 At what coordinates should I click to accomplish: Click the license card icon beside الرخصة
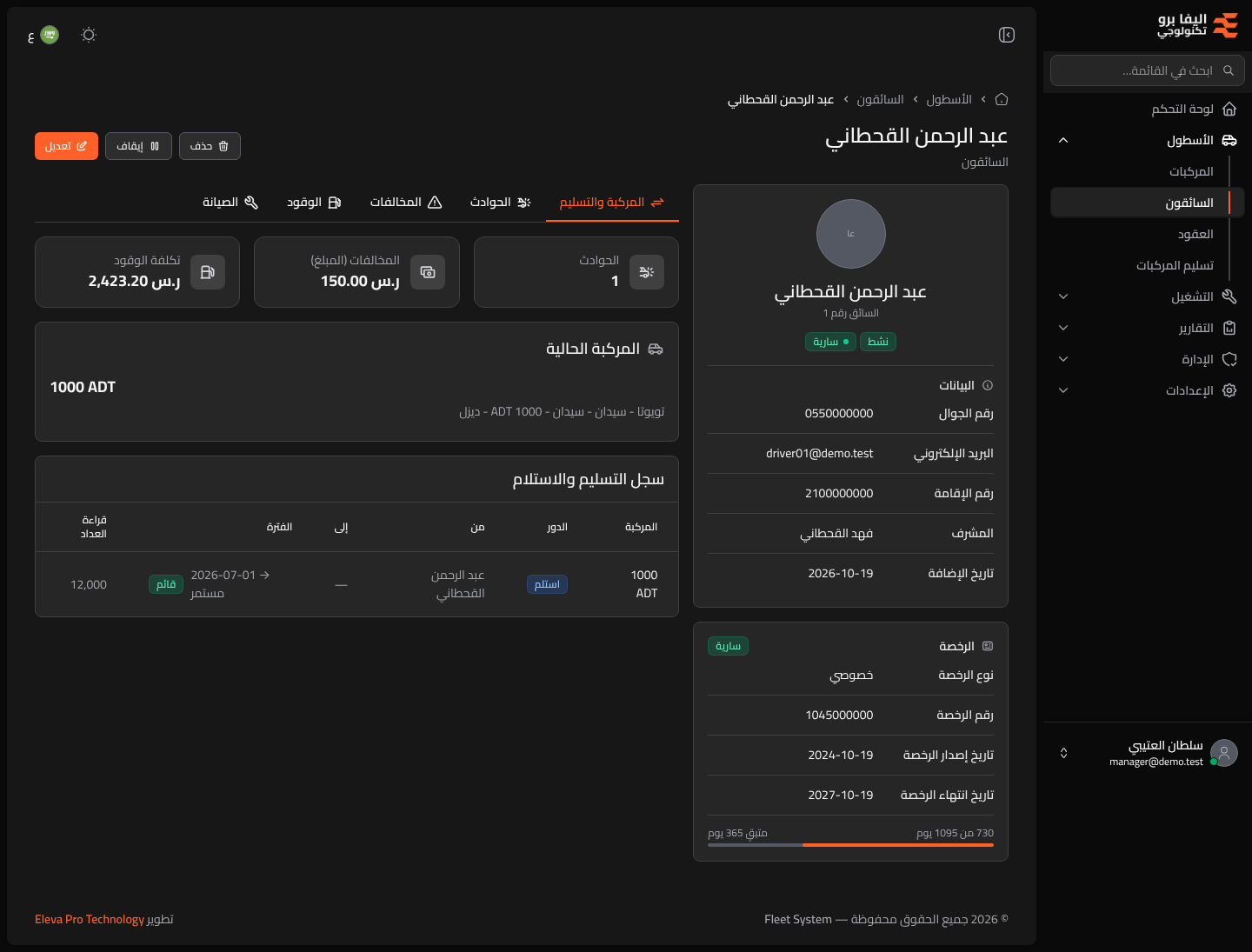point(988,646)
